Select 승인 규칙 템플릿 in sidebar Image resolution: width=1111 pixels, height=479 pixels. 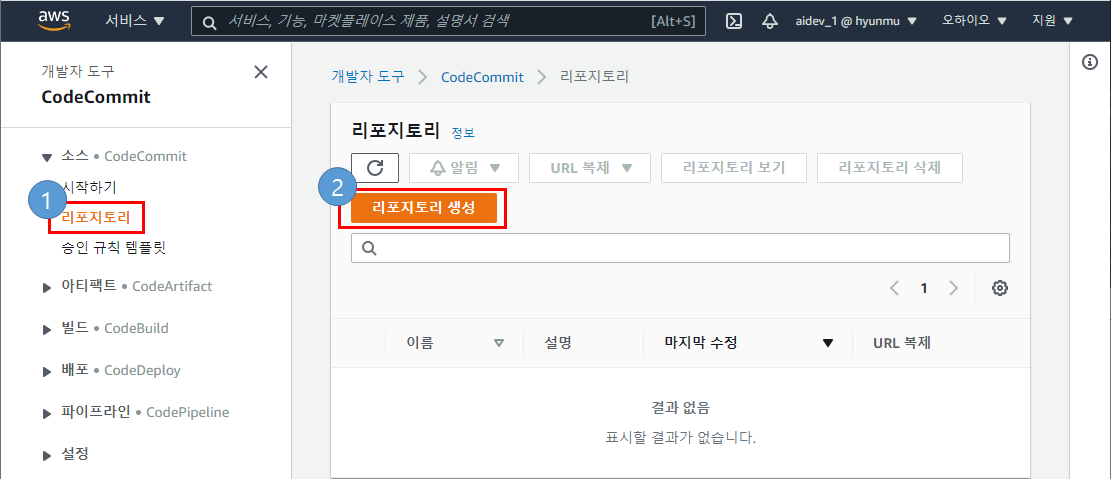(x=113, y=248)
